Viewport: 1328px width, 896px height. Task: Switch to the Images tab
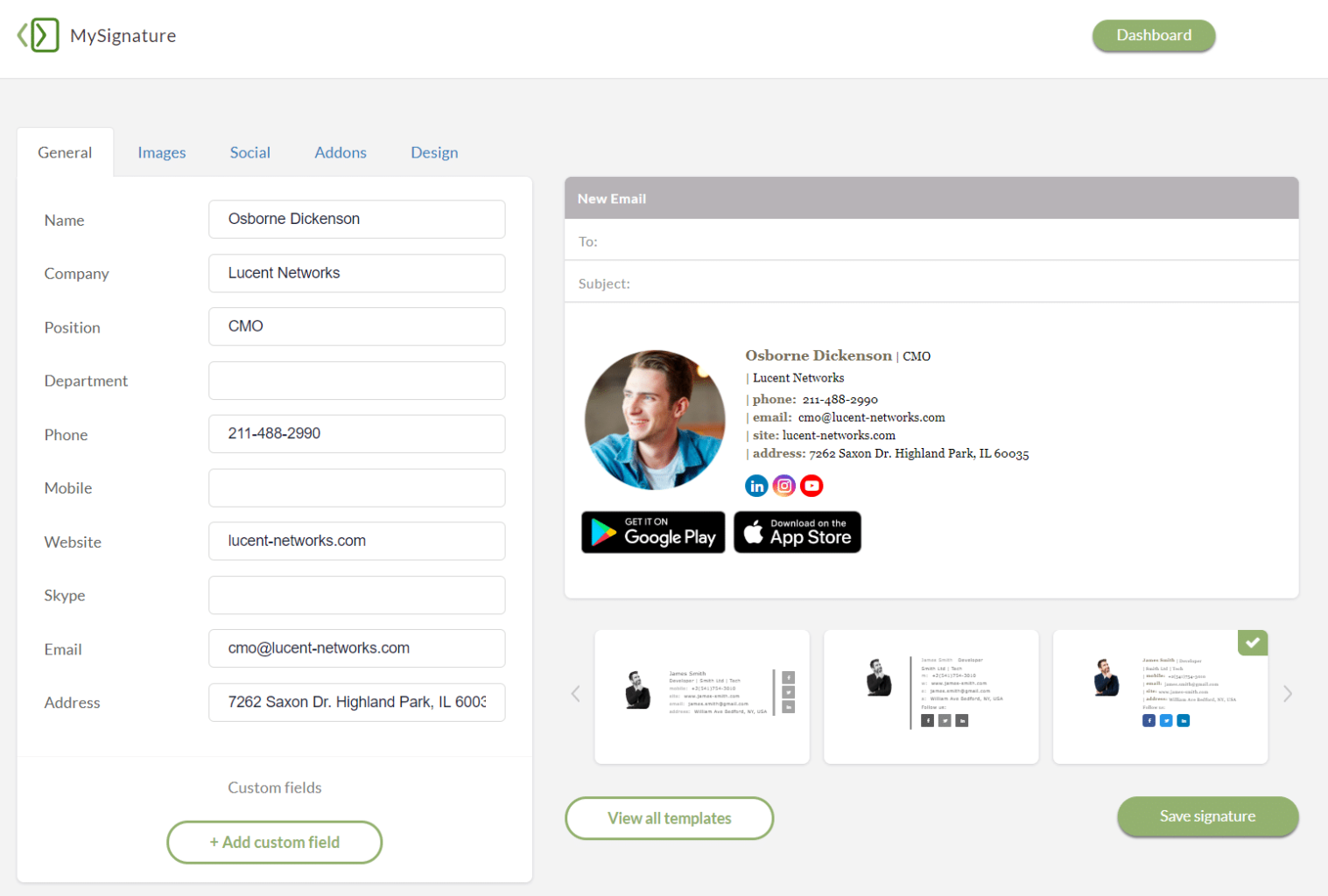tap(162, 152)
